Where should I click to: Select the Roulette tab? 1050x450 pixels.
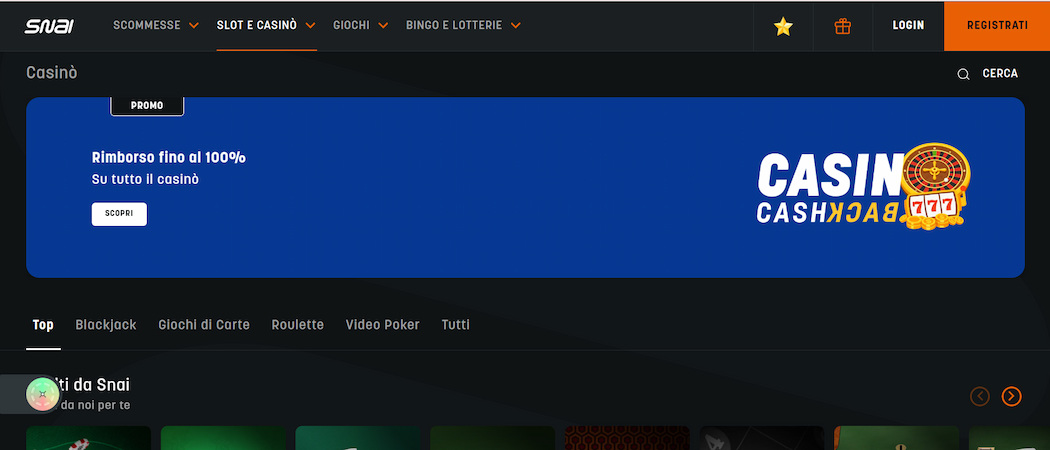(298, 325)
